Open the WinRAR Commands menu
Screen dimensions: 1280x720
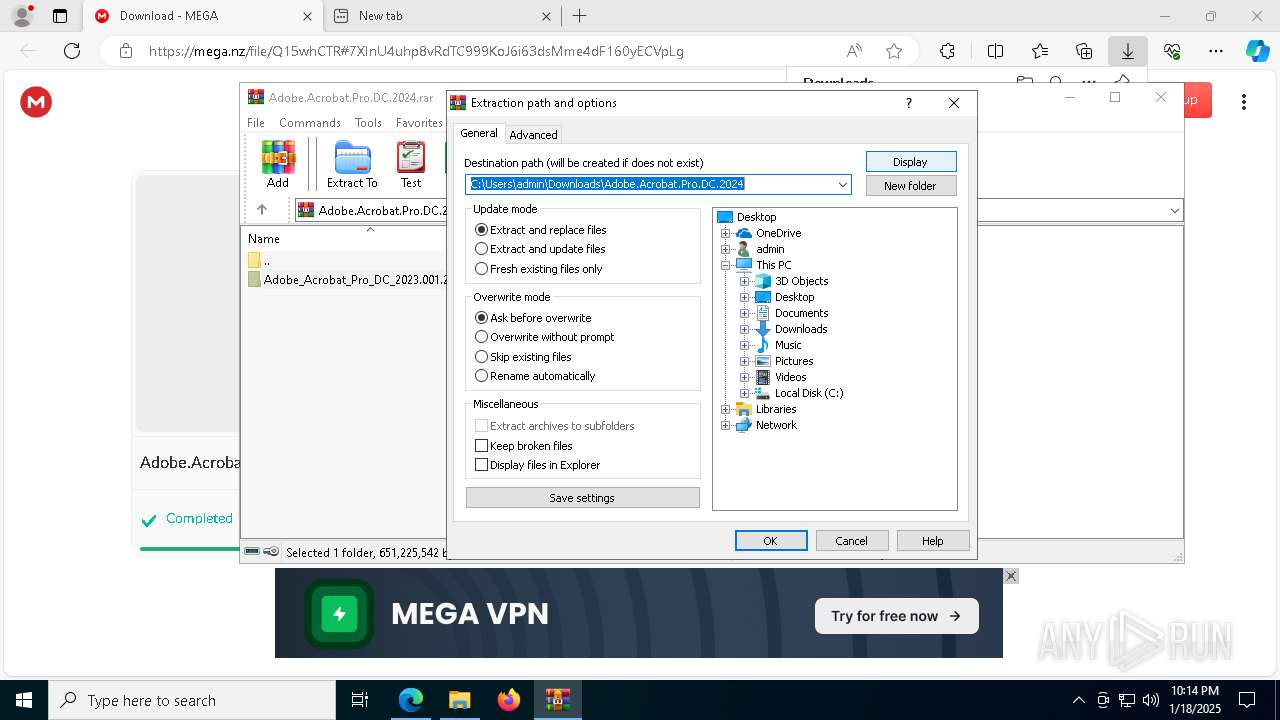pyautogui.click(x=310, y=123)
